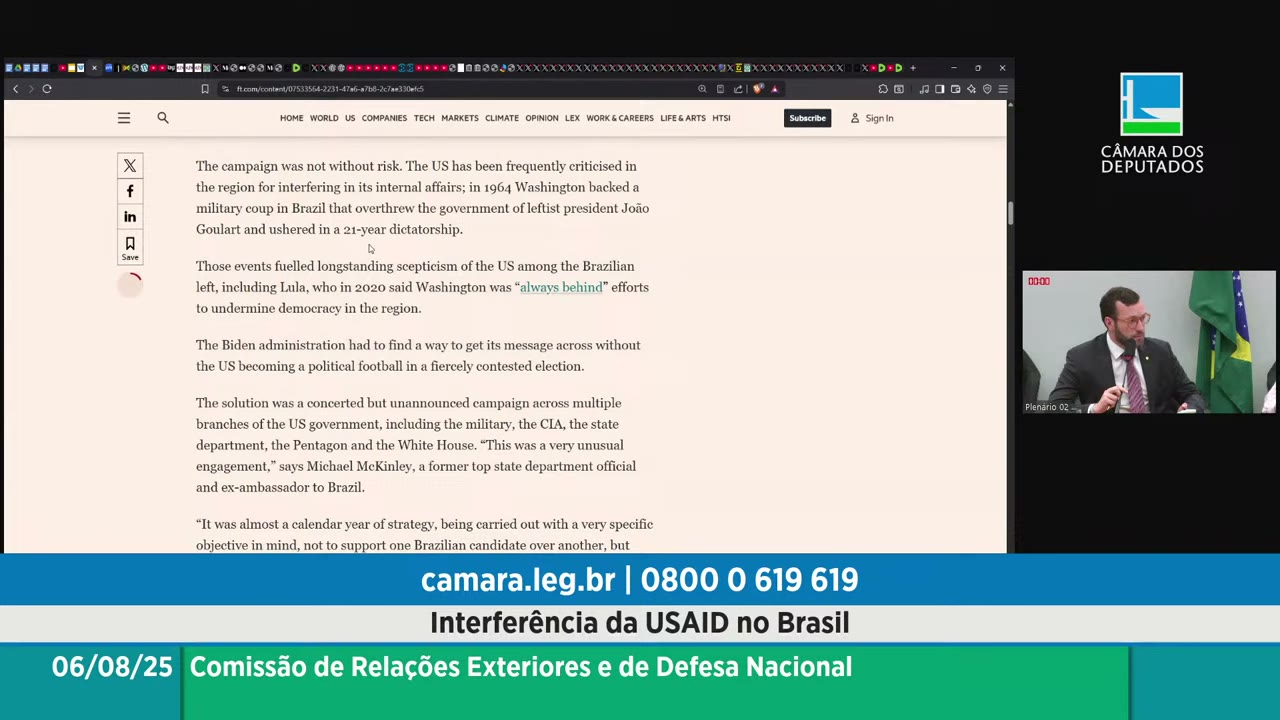Click the Sign In link

(872, 118)
